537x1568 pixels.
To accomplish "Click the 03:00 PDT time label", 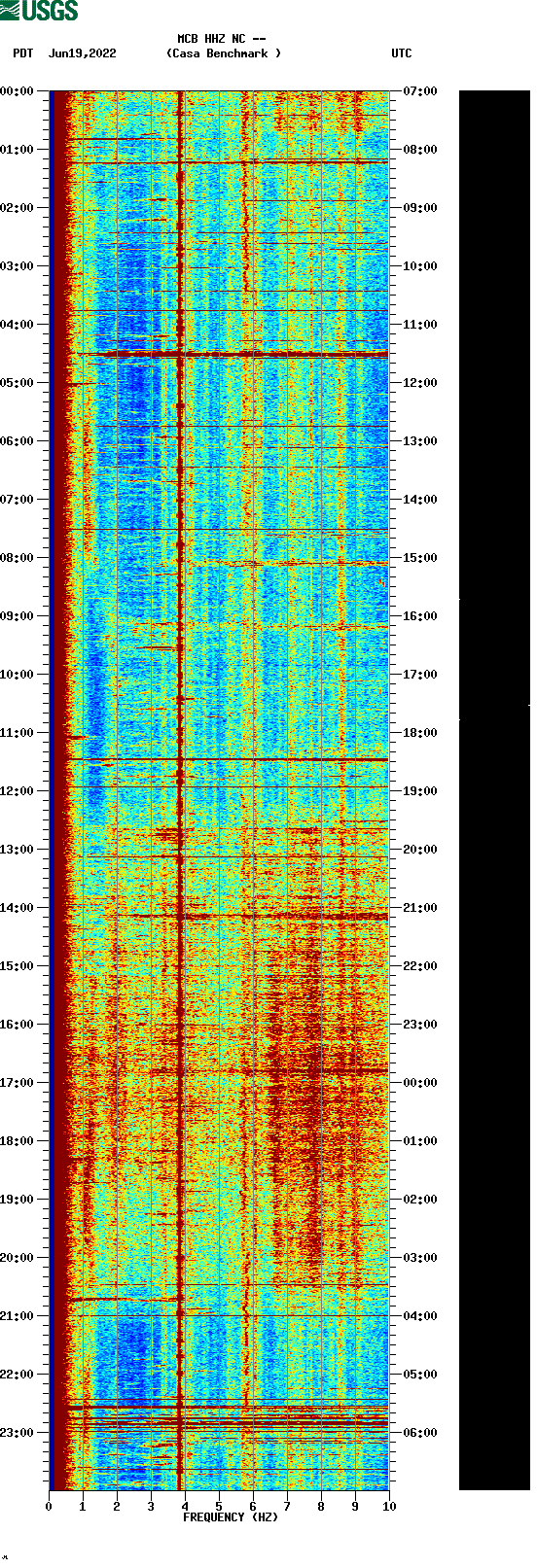I will [17, 266].
